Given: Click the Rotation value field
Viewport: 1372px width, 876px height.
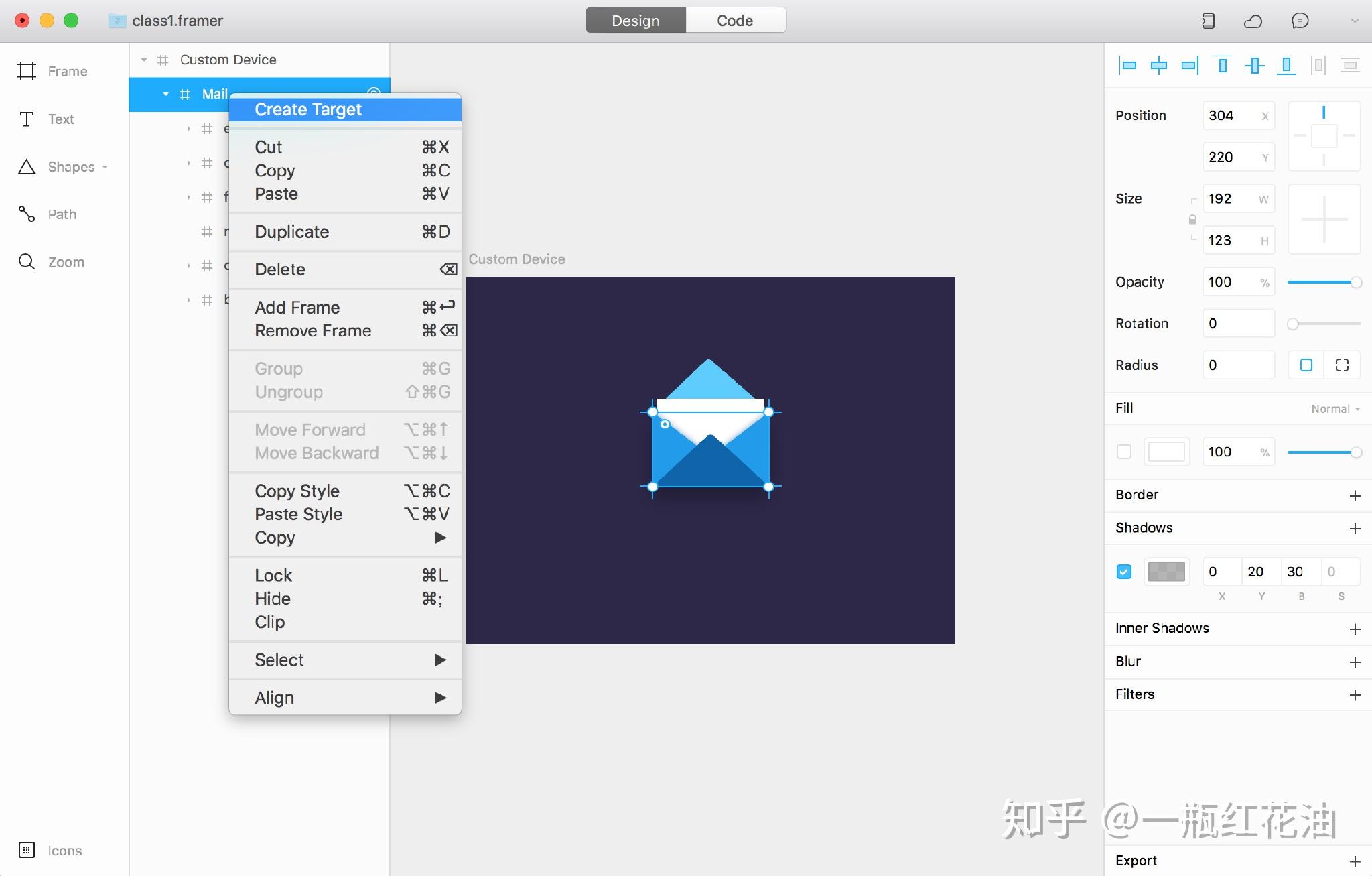Looking at the screenshot, I should [1237, 324].
